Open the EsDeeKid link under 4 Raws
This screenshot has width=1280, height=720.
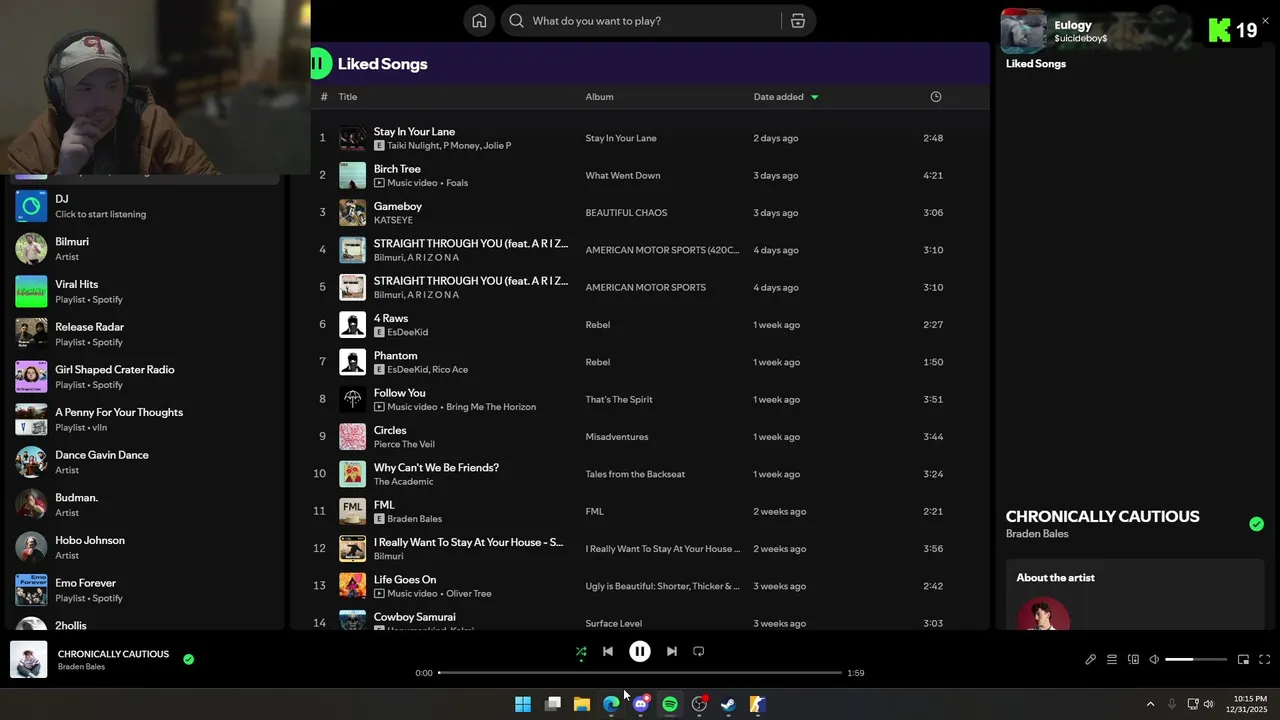pyautogui.click(x=407, y=332)
